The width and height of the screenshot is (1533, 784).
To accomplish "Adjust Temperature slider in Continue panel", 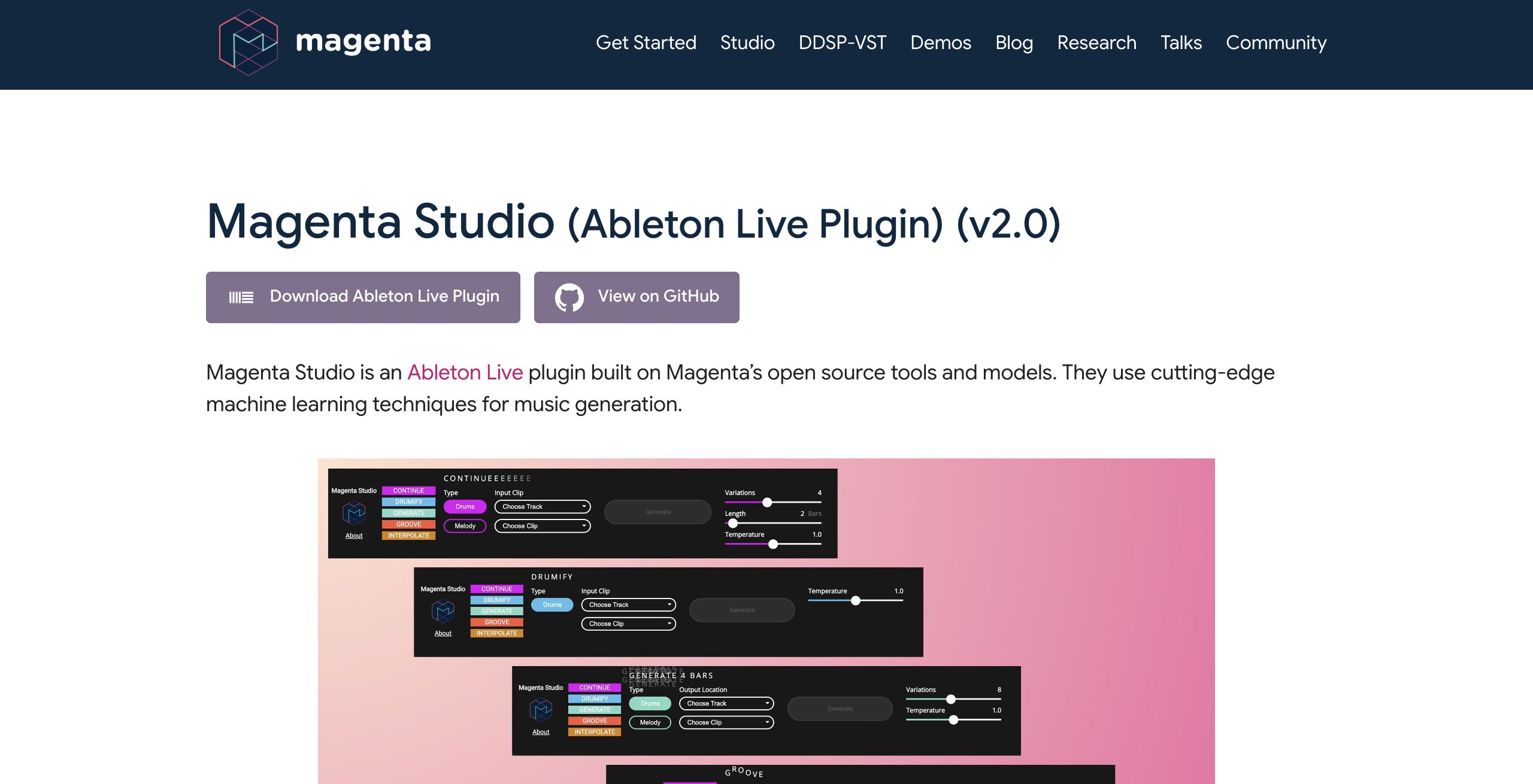I will point(773,545).
